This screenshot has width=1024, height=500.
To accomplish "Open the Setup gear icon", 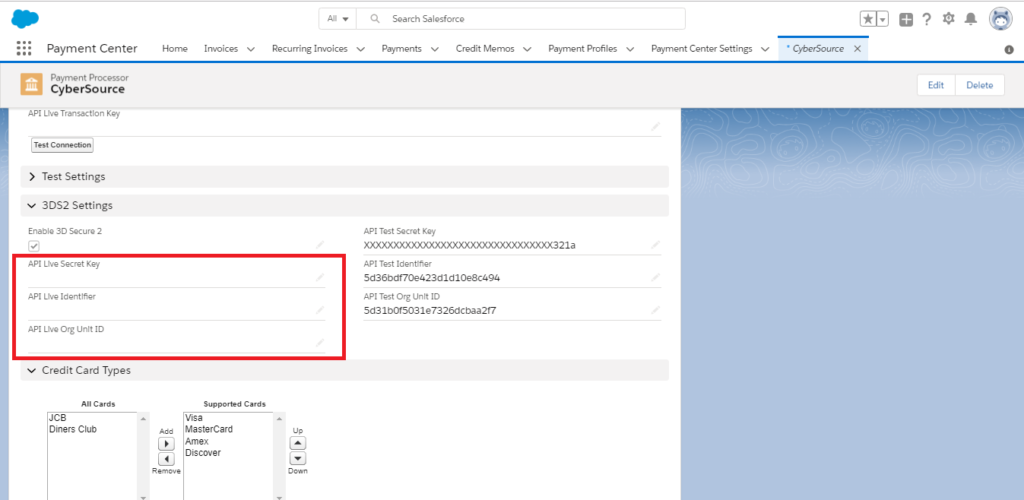I will click(949, 19).
